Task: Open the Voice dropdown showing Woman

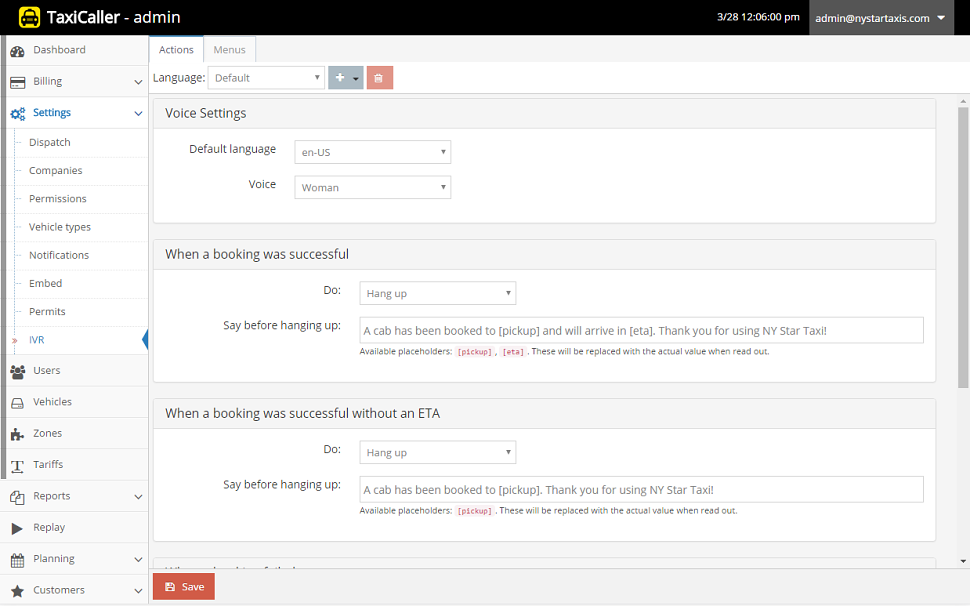Action: click(372, 186)
